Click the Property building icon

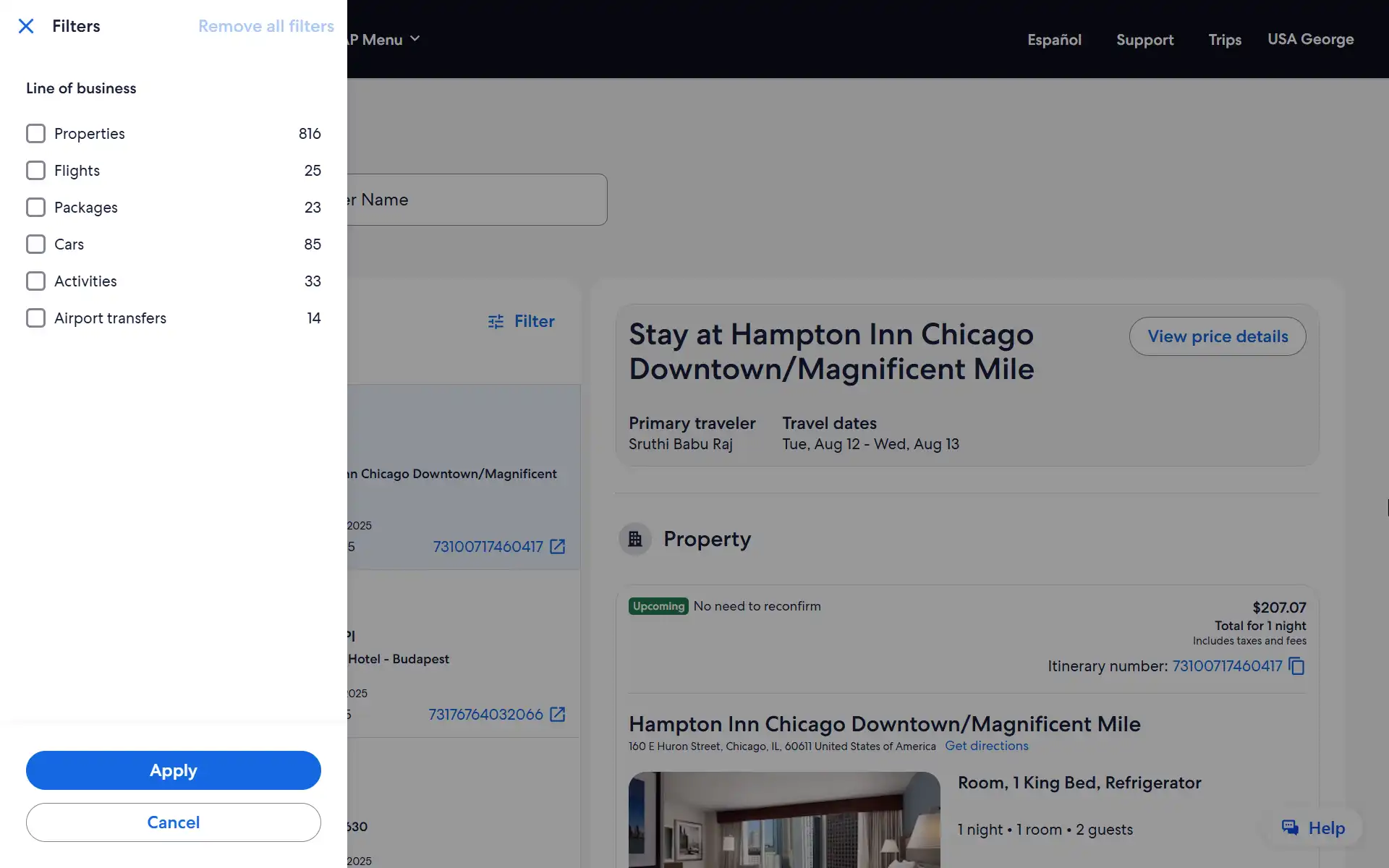[x=635, y=539]
